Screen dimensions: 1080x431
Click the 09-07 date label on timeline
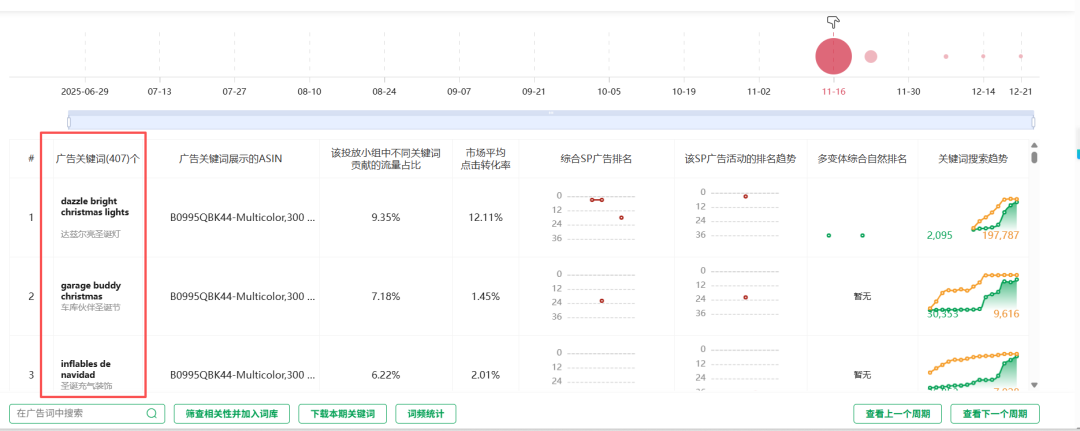click(x=459, y=92)
